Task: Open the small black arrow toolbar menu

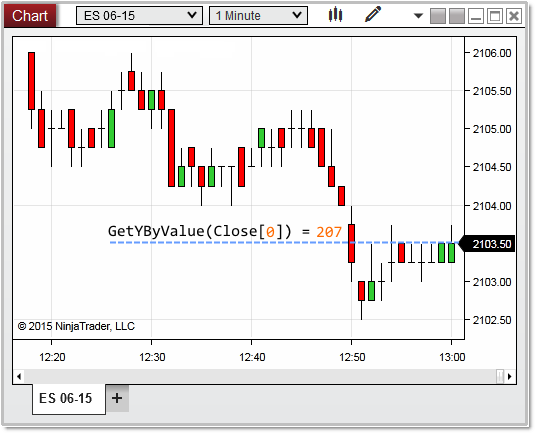Action: tap(418, 16)
